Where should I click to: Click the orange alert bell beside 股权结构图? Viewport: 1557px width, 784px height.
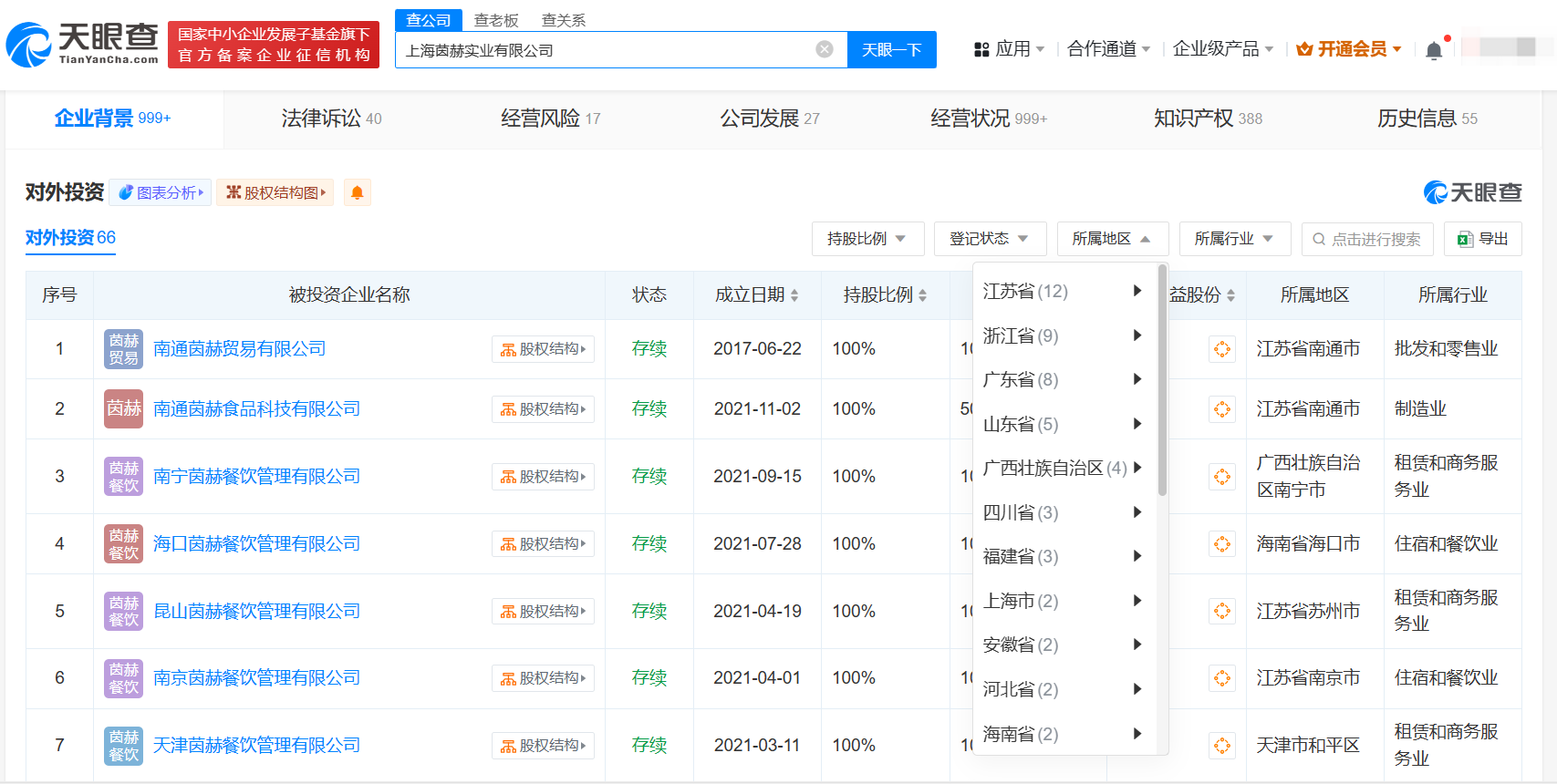[x=358, y=192]
